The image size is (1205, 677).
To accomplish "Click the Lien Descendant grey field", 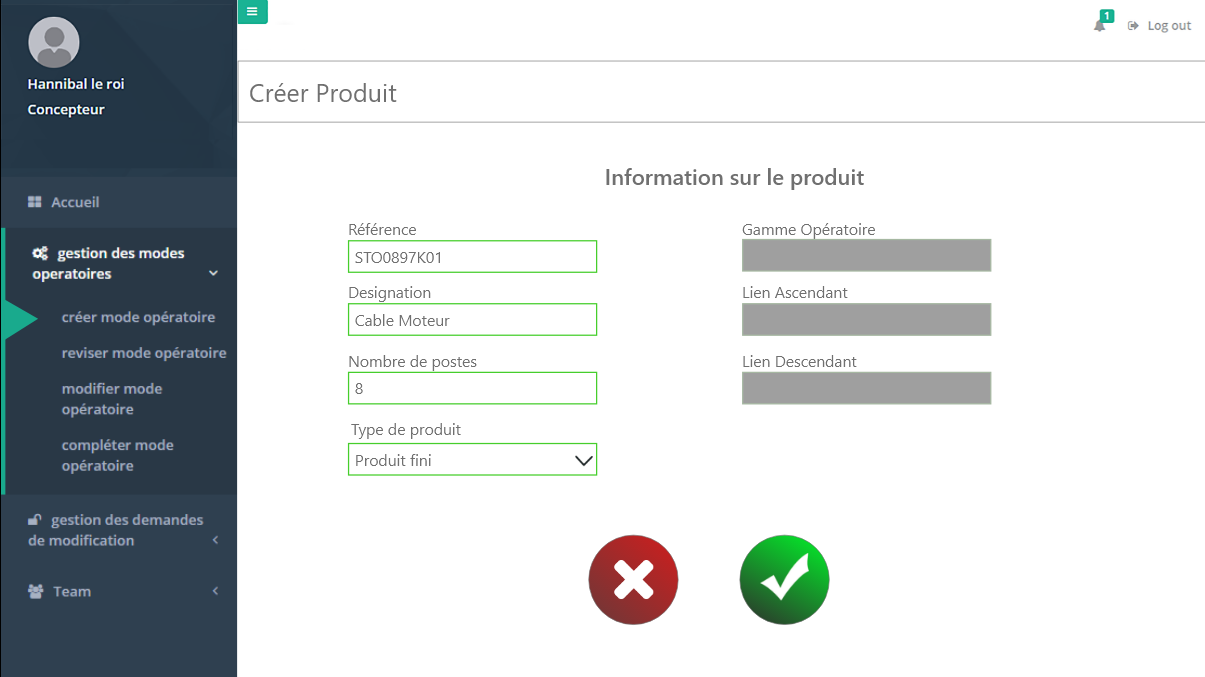I will [866, 388].
